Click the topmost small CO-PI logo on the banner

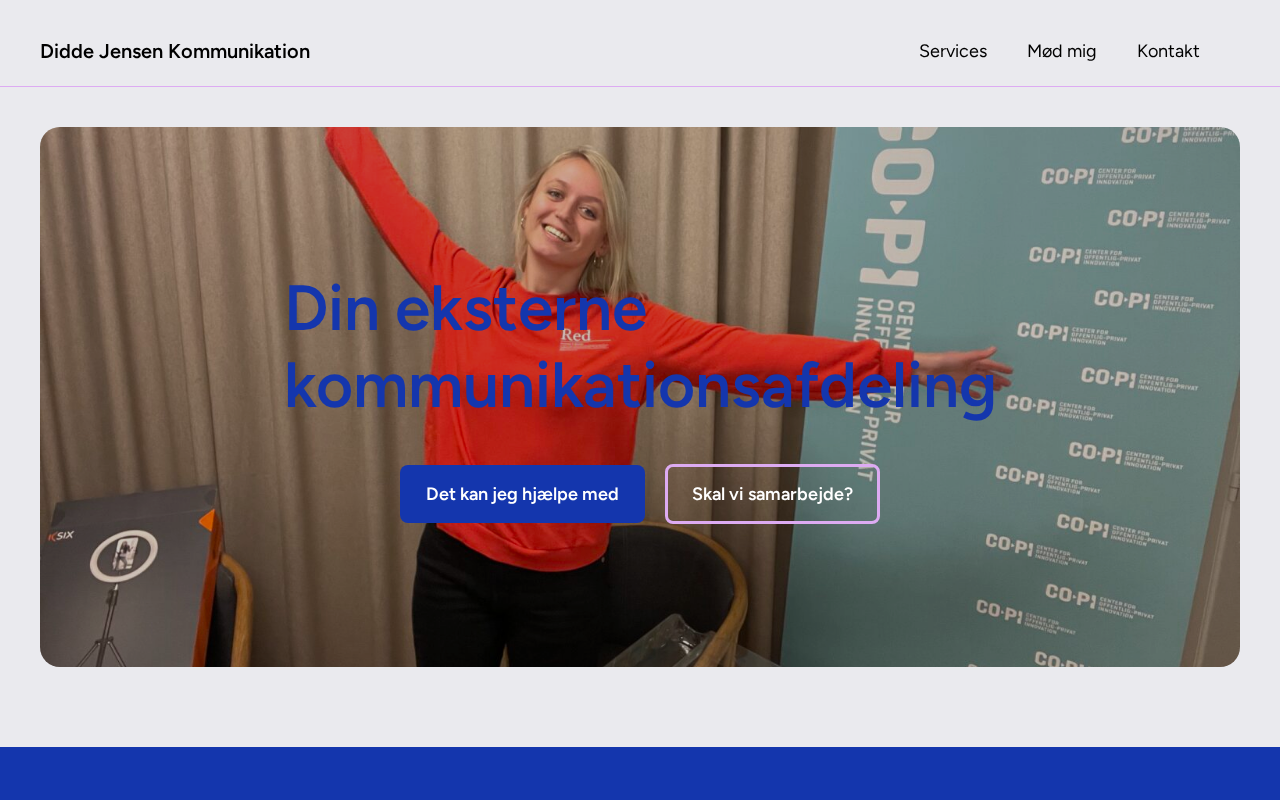coord(1170,135)
